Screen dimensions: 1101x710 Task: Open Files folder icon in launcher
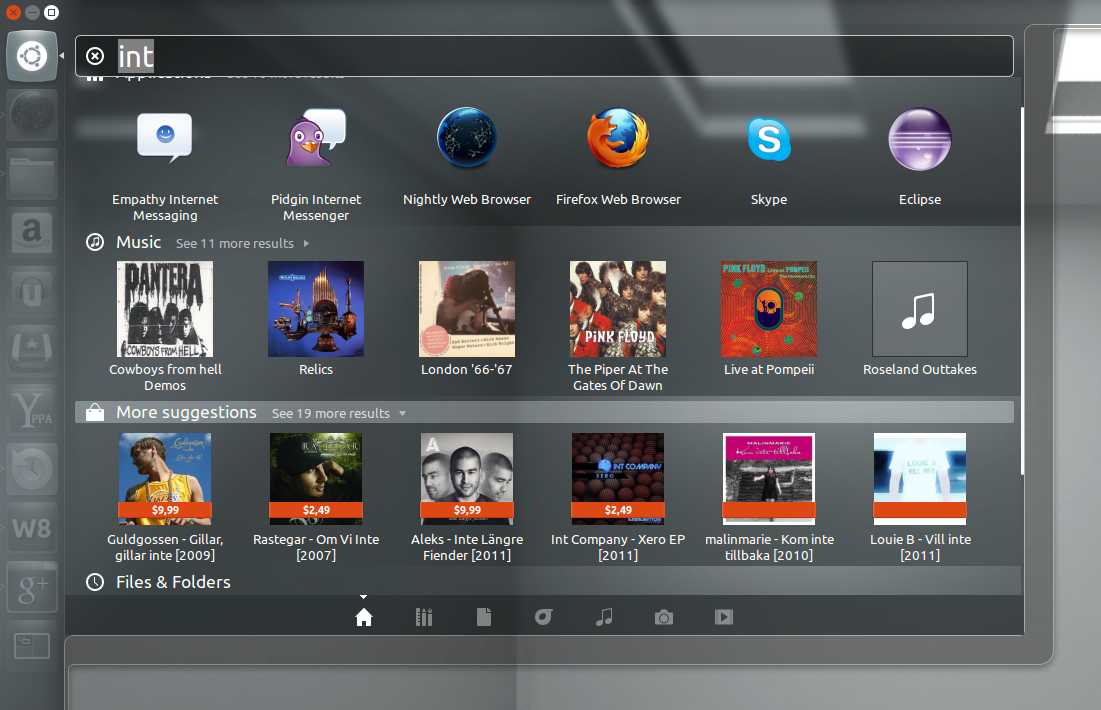pos(32,174)
